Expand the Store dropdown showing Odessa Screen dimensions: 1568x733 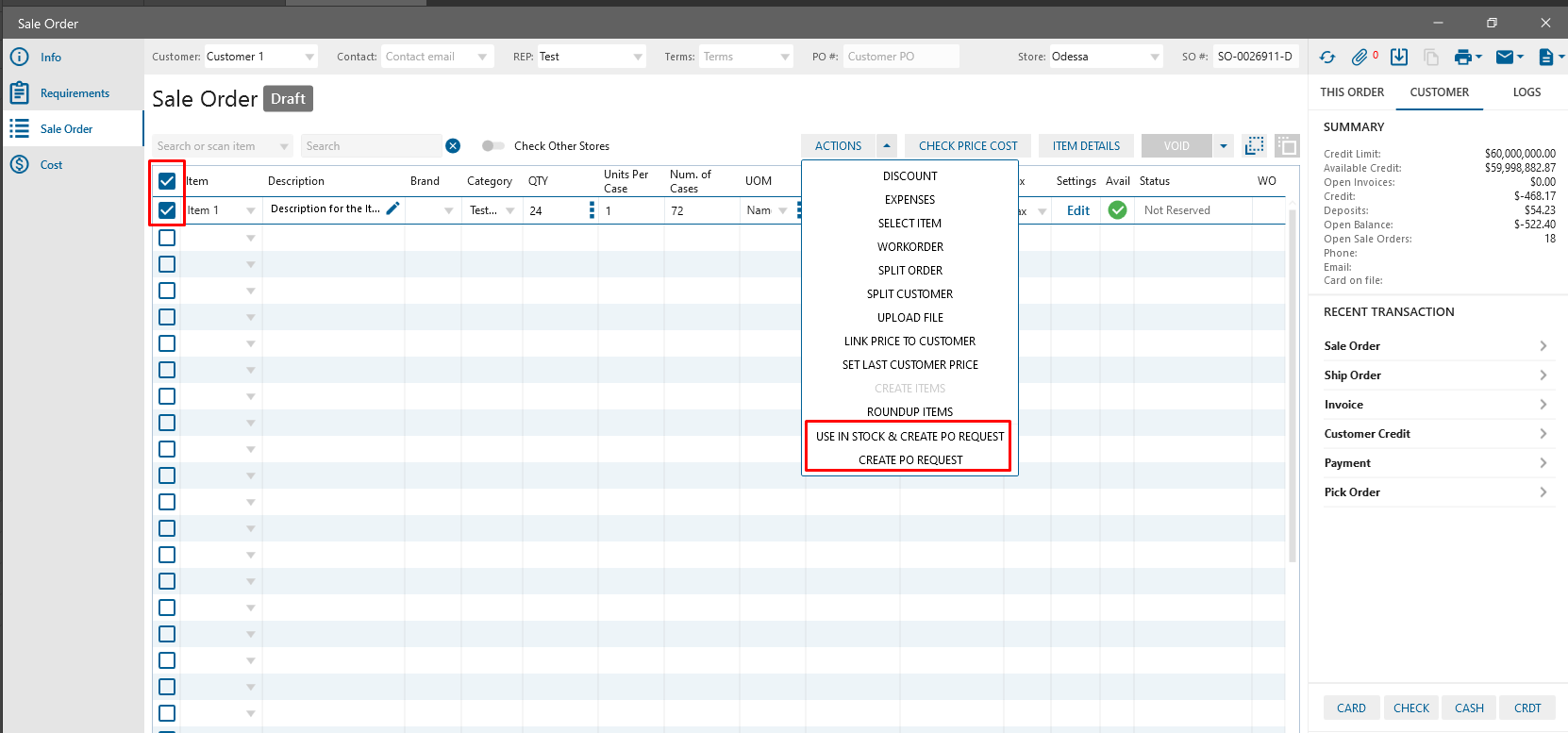coord(1155,58)
